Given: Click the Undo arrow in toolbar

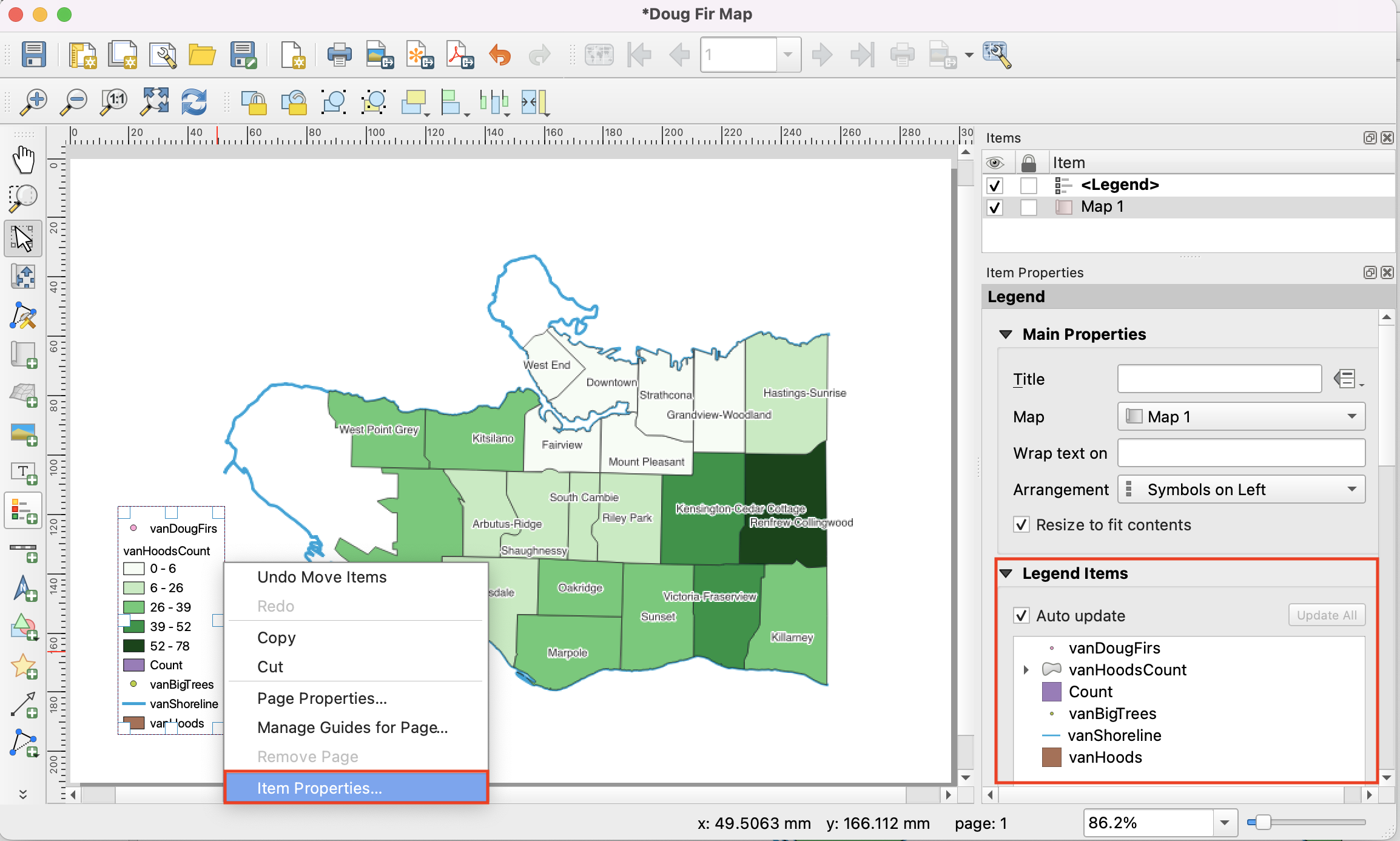Looking at the screenshot, I should point(500,55).
